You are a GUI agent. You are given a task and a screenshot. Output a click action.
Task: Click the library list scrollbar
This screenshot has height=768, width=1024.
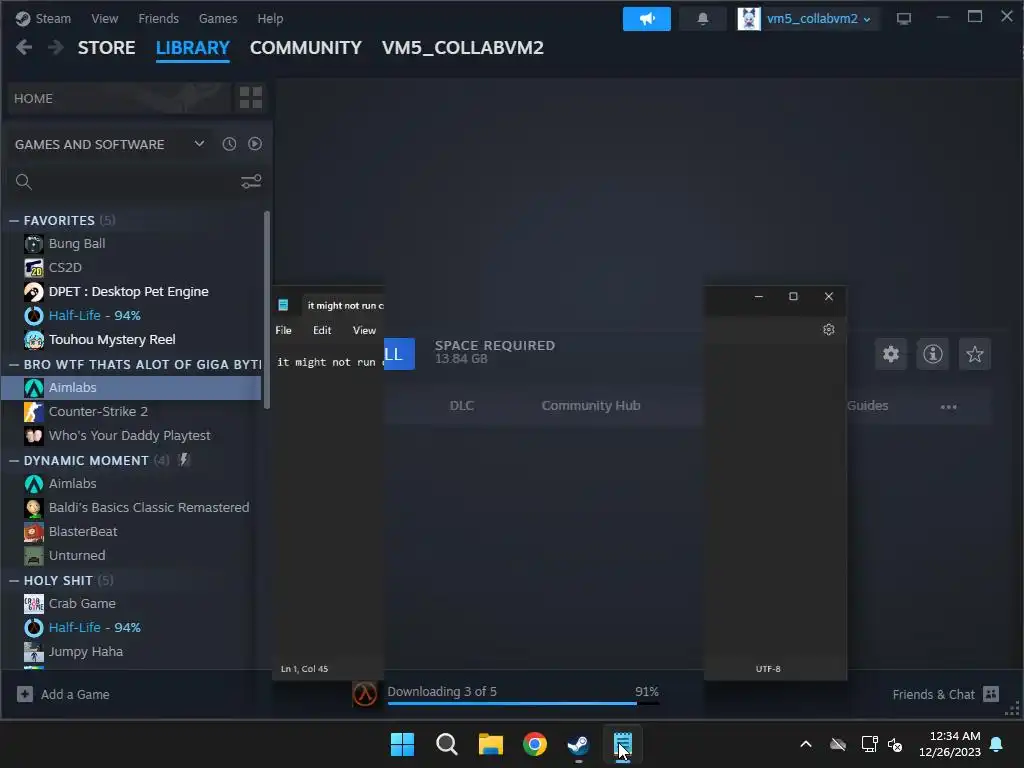(266, 310)
